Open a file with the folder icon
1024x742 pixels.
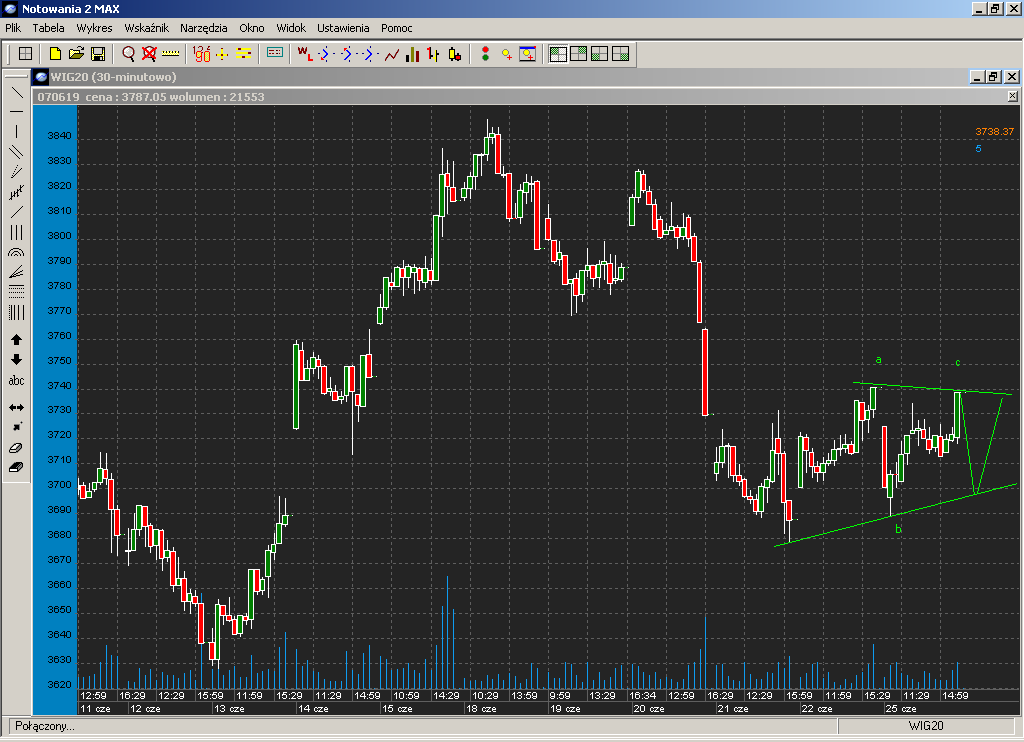77,53
